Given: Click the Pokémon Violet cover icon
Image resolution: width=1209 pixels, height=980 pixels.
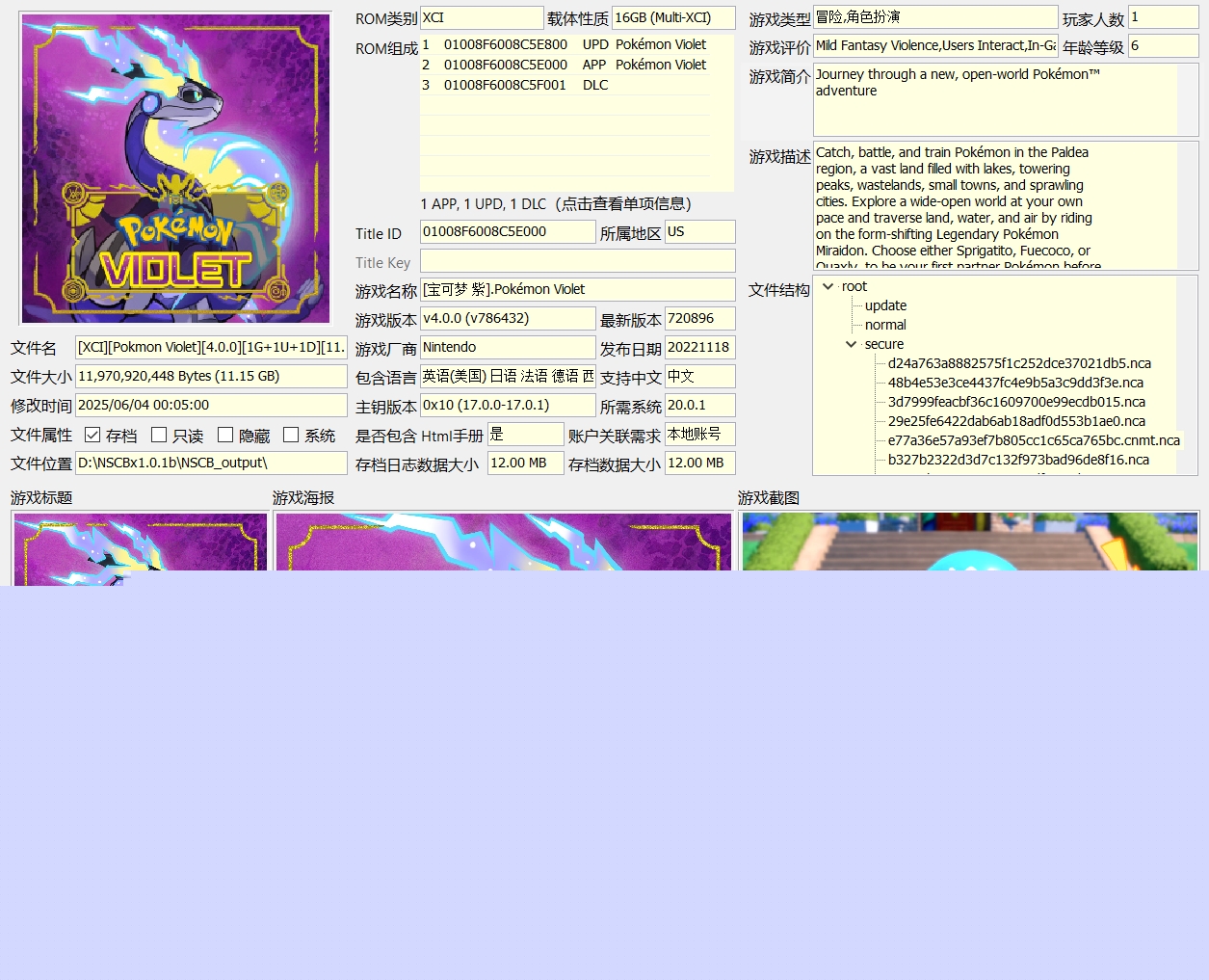Looking at the screenshot, I should [x=175, y=169].
